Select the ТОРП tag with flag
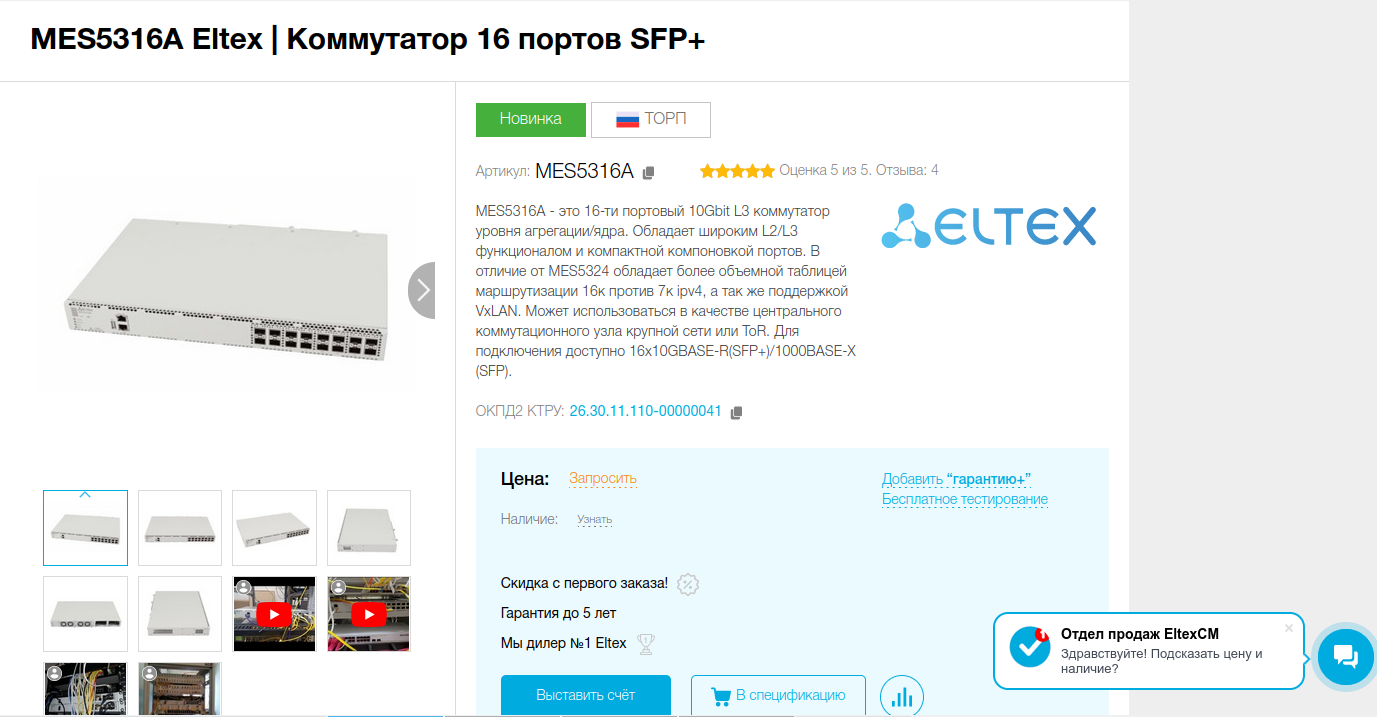1377x717 pixels. click(651, 119)
